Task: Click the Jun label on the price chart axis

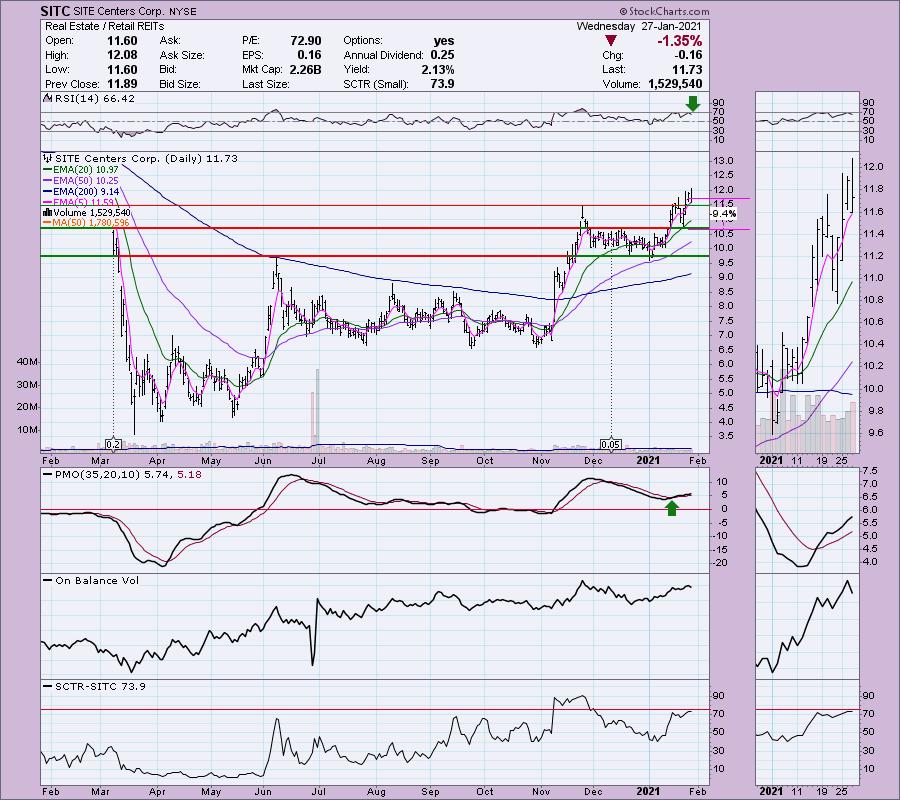Action: [x=263, y=461]
